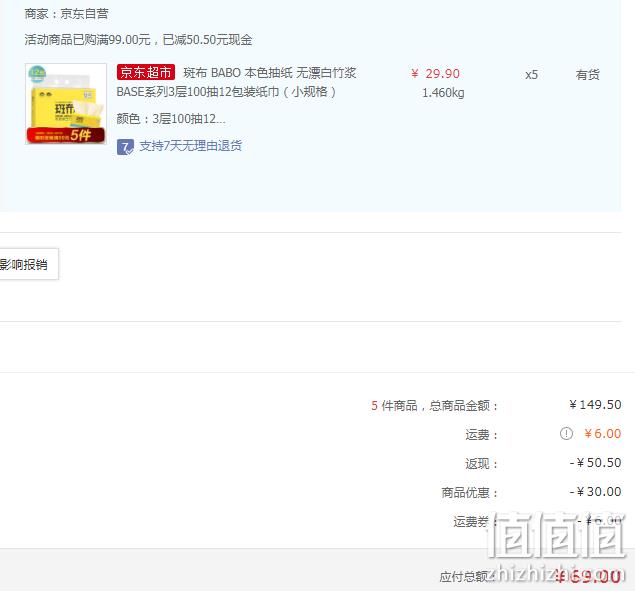Open 支持7天无理由退货 link
The height and width of the screenshot is (591, 635).
(190, 146)
